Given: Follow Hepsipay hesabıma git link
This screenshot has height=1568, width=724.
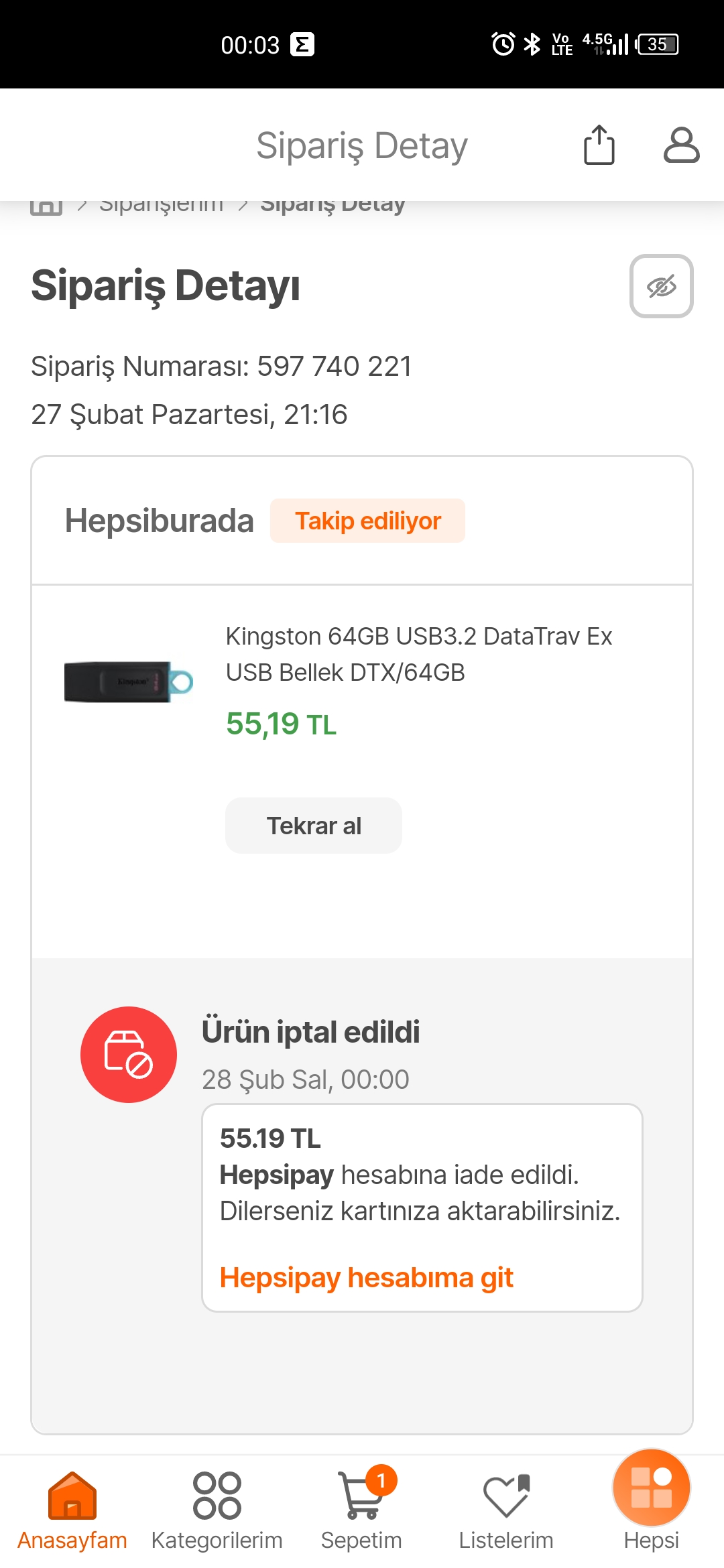Looking at the screenshot, I should (x=366, y=1278).
